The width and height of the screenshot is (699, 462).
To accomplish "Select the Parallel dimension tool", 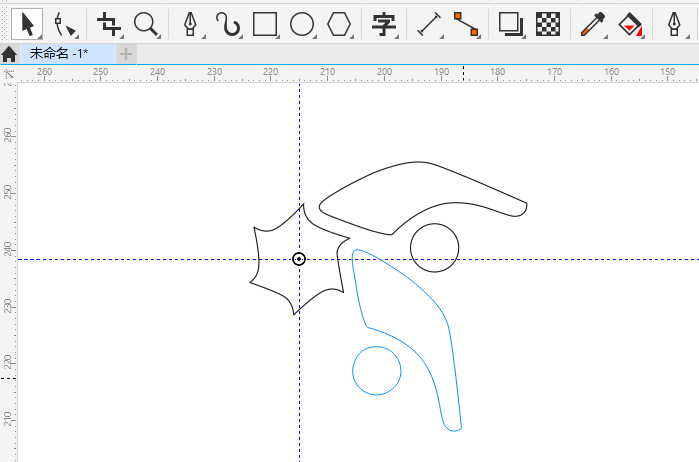I will (429, 24).
